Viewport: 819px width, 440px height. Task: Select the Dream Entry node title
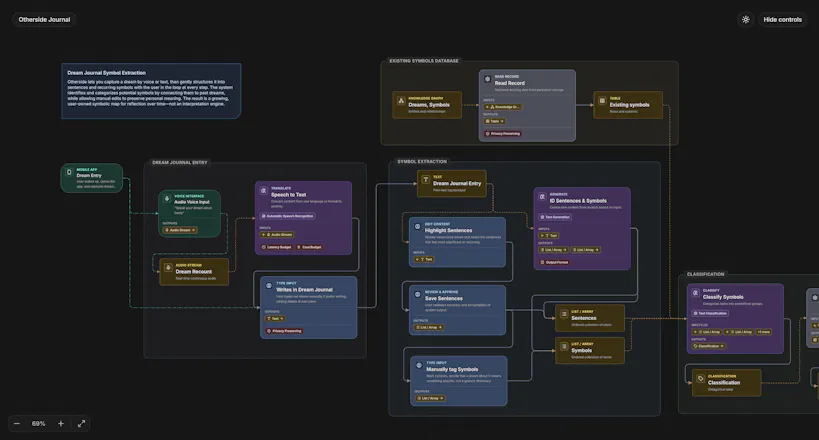(x=89, y=176)
